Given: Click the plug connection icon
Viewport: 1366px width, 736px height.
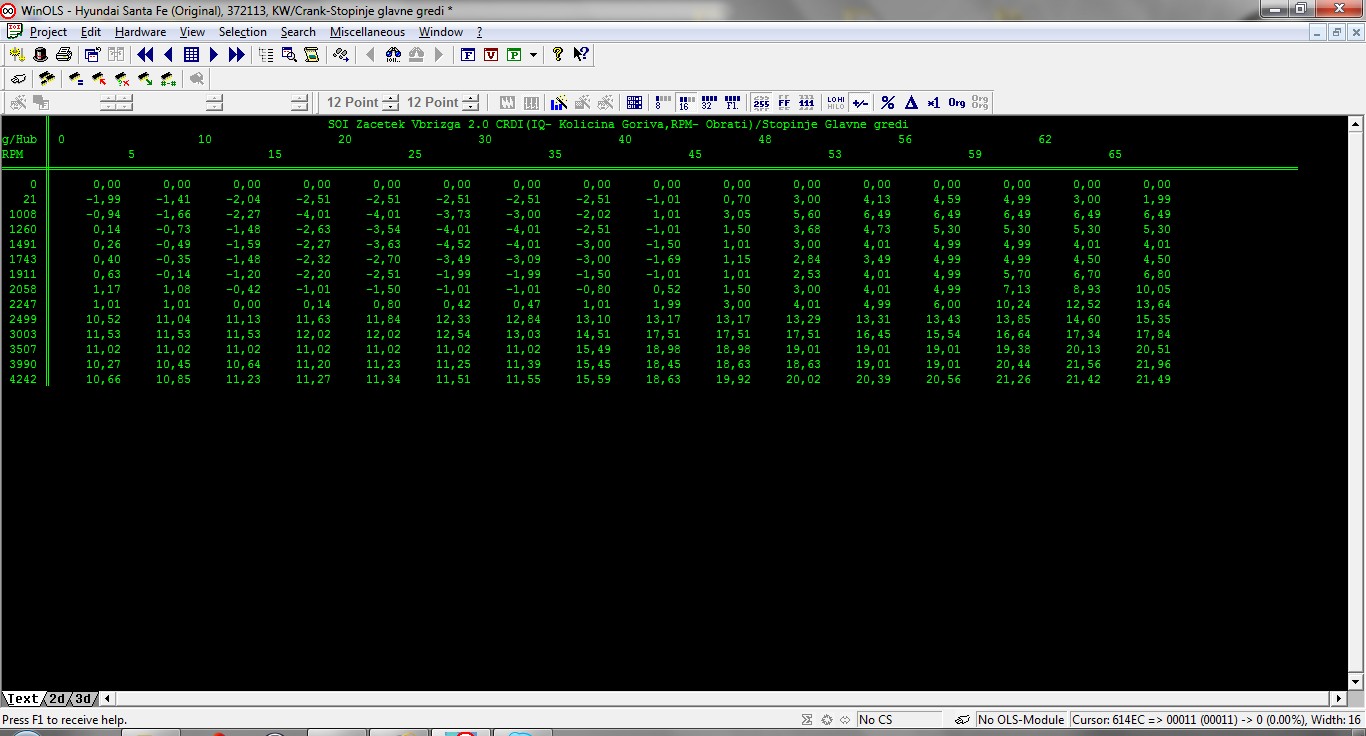Looking at the screenshot, I should pos(341,55).
